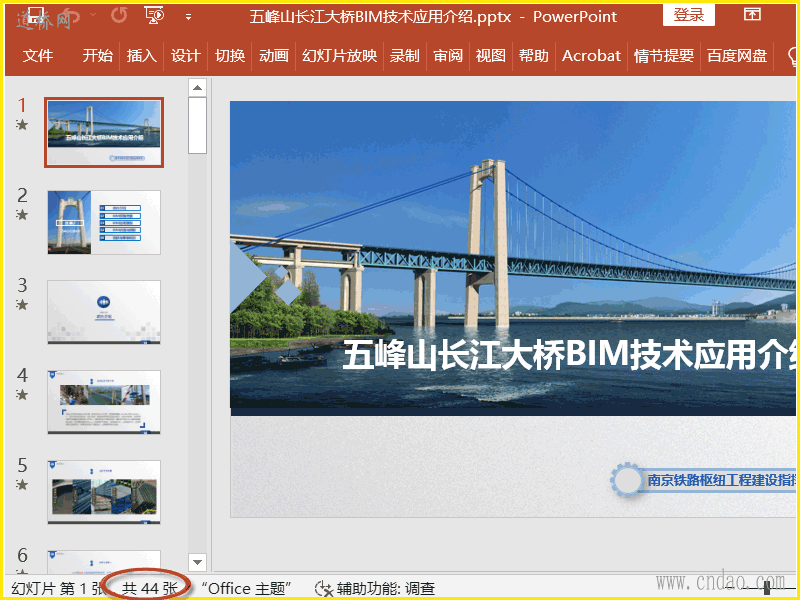Click the Save icon in quick access toolbar
Image resolution: width=800 pixels, height=600 pixels.
pos(36,16)
